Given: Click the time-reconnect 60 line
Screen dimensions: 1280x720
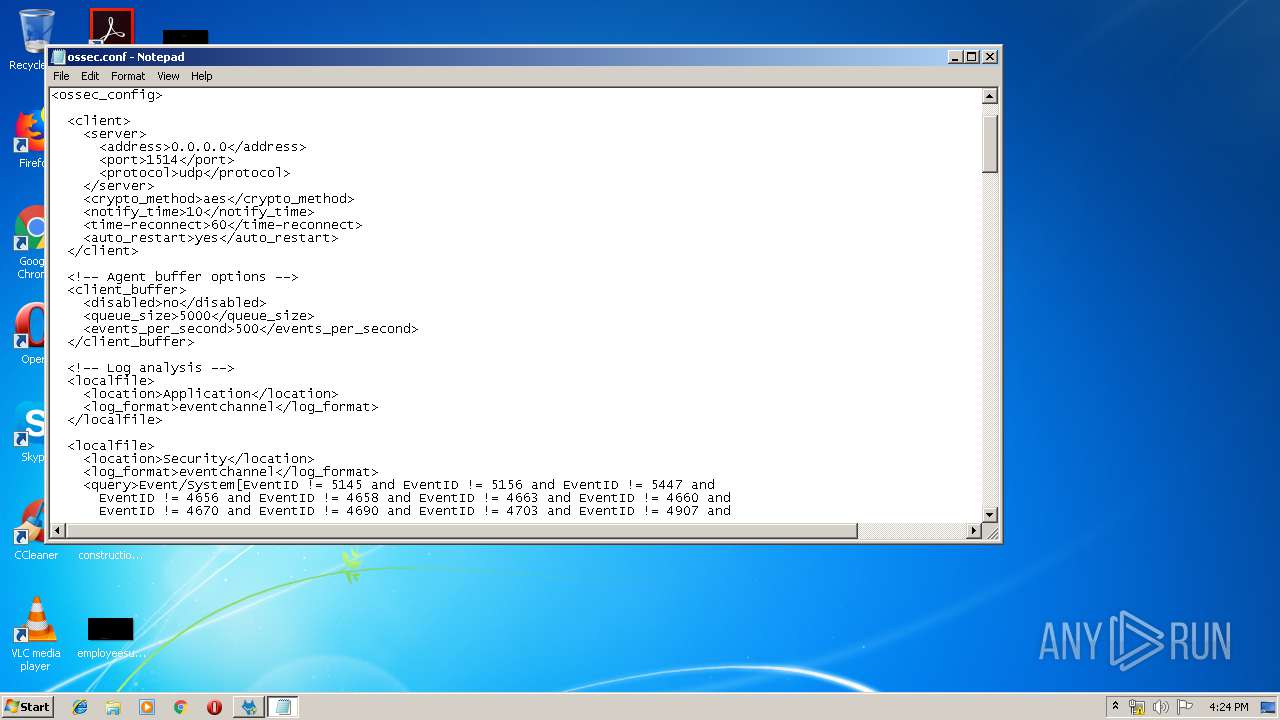Looking at the screenshot, I should pyautogui.click(x=223, y=225).
